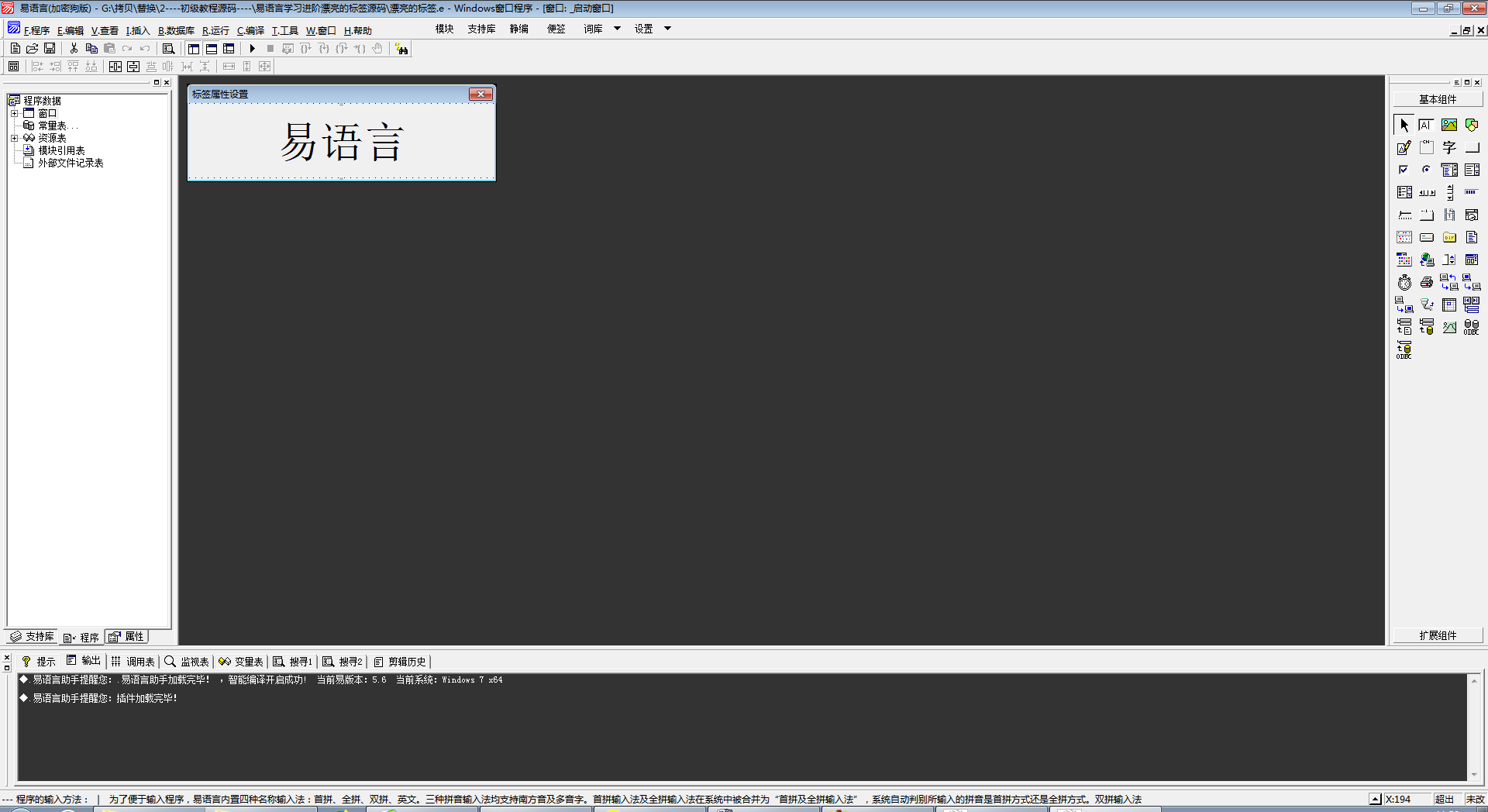The image size is (1488, 812).
Task: Click the binoculars help search icon
Action: click(x=401, y=49)
